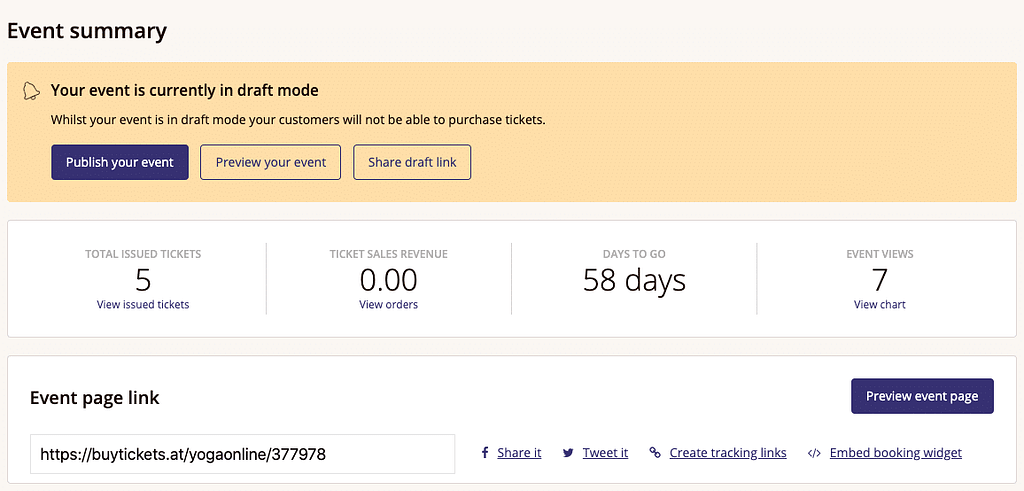Click the Event summary heading
1024x491 pixels.
(x=87, y=31)
